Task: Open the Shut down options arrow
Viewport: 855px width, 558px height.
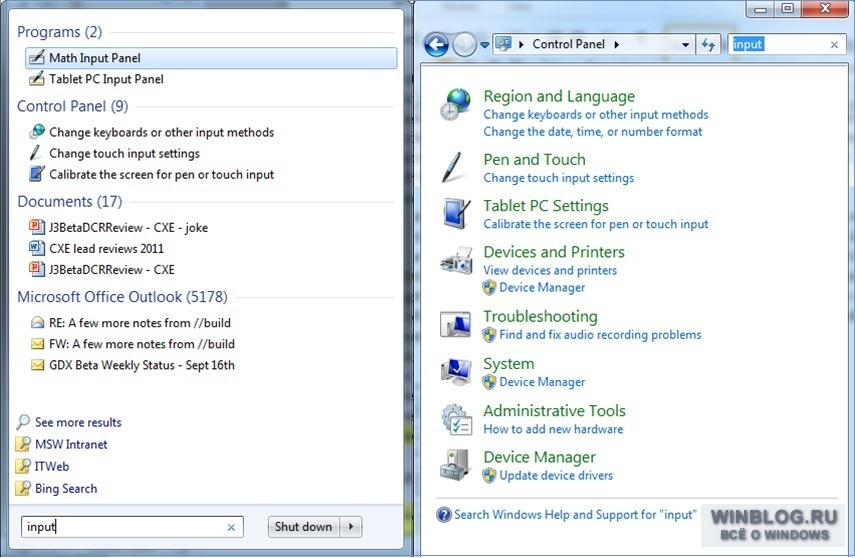Action: click(x=351, y=526)
